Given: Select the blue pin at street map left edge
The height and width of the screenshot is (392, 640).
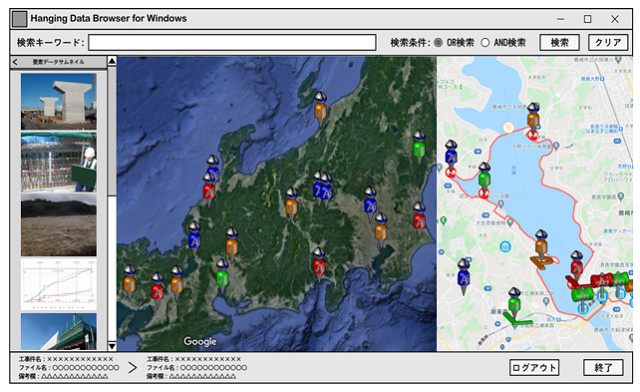Looking at the screenshot, I should pyautogui.click(x=451, y=156).
